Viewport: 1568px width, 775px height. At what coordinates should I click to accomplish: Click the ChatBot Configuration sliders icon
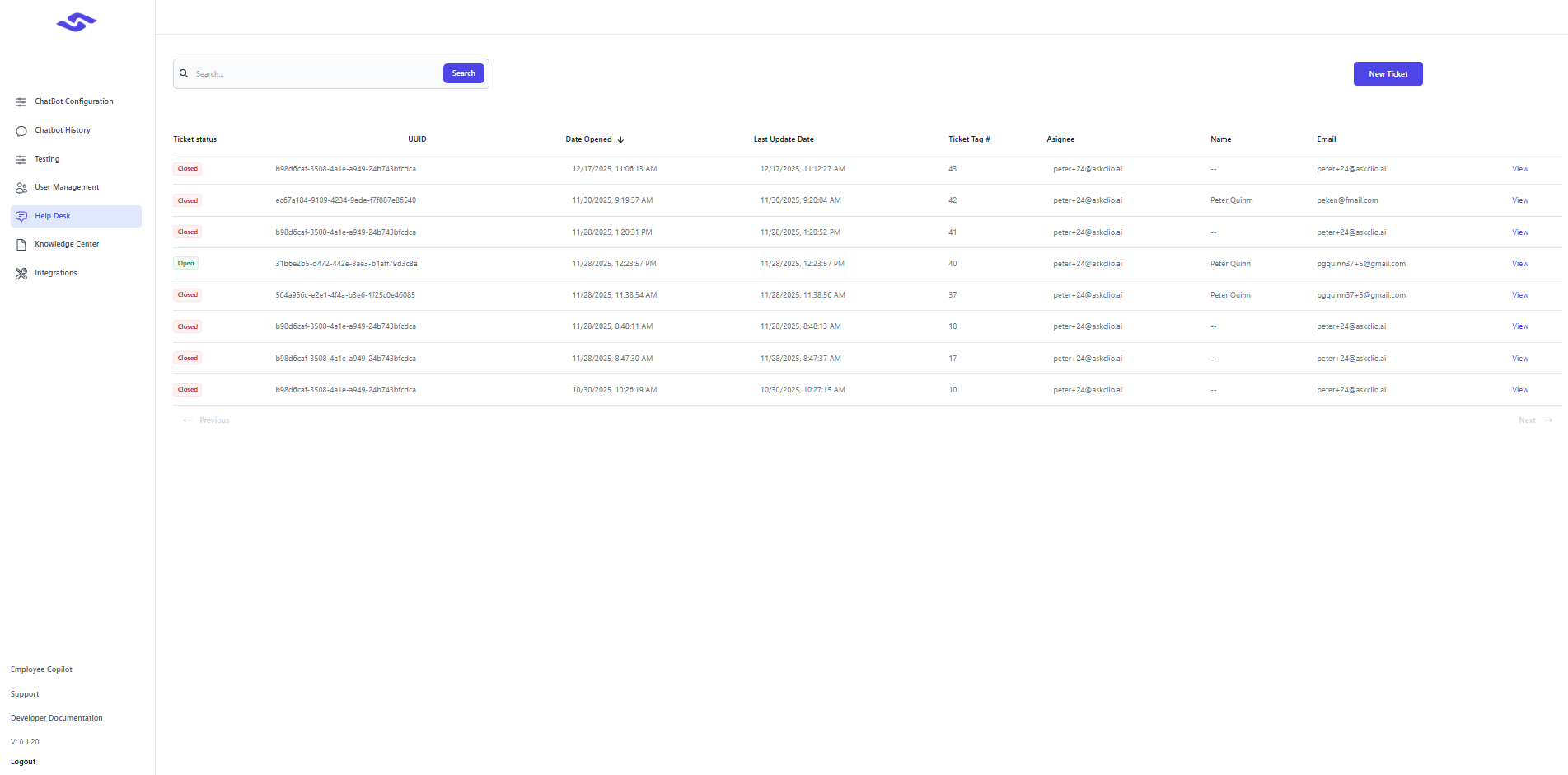pyautogui.click(x=21, y=102)
